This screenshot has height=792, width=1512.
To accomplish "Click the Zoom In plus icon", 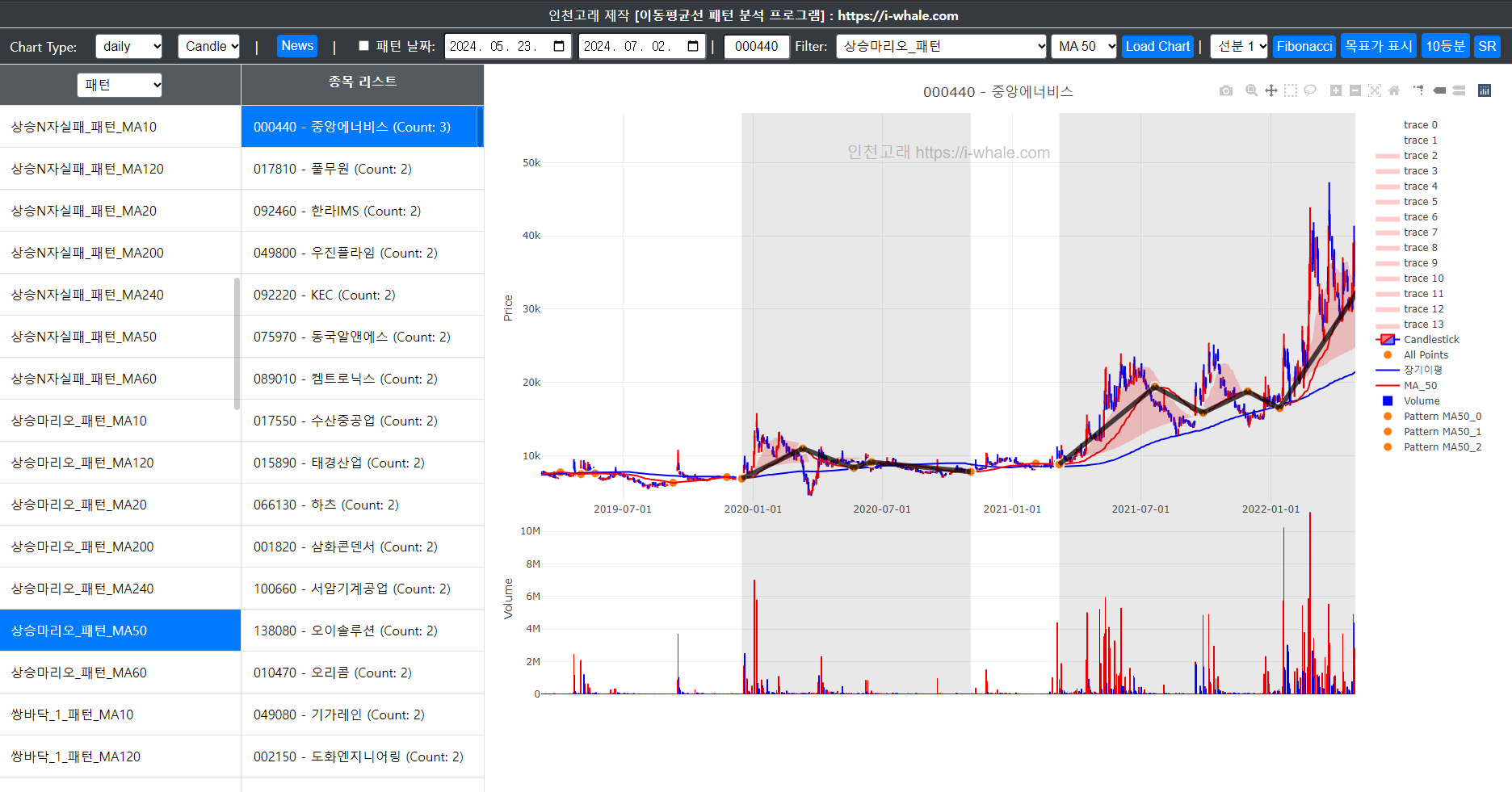I will (x=1336, y=90).
